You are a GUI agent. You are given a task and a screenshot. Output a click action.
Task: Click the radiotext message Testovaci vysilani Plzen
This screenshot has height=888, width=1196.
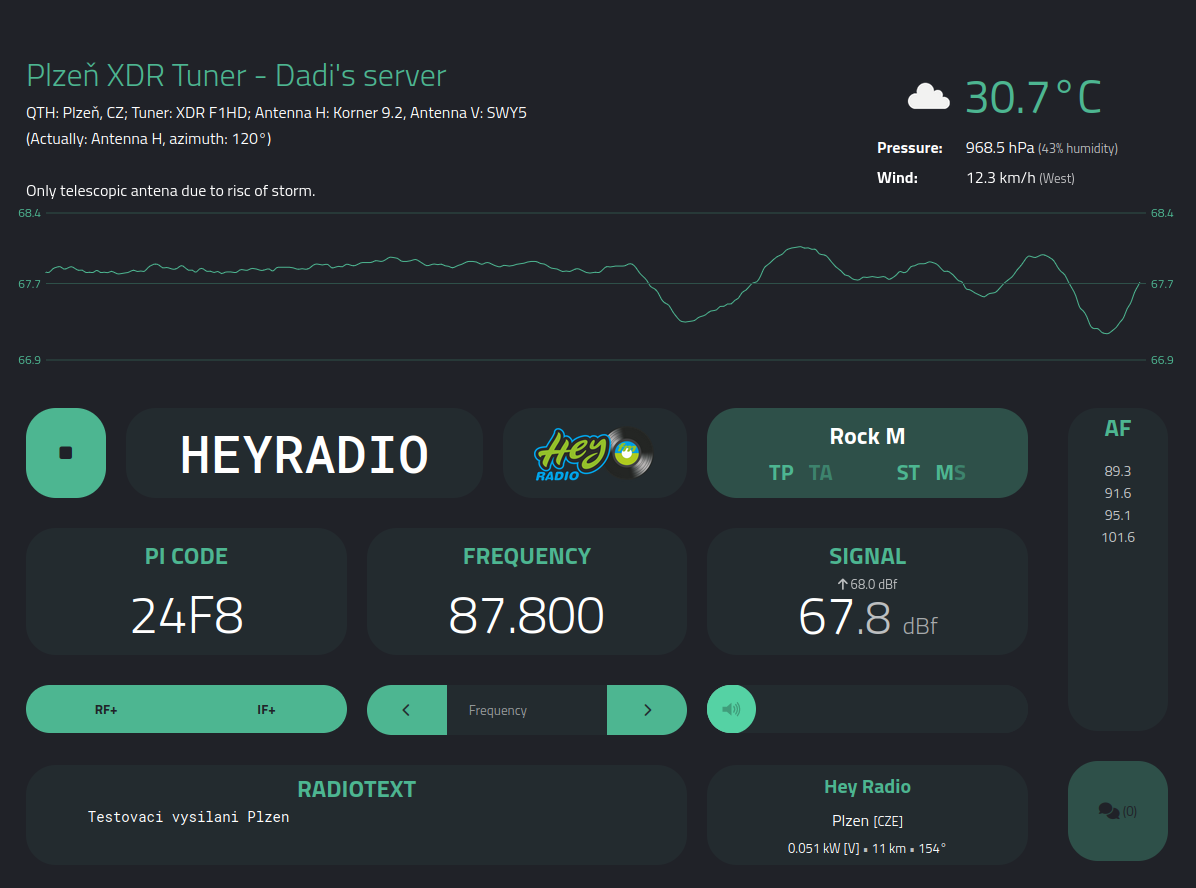click(x=188, y=817)
